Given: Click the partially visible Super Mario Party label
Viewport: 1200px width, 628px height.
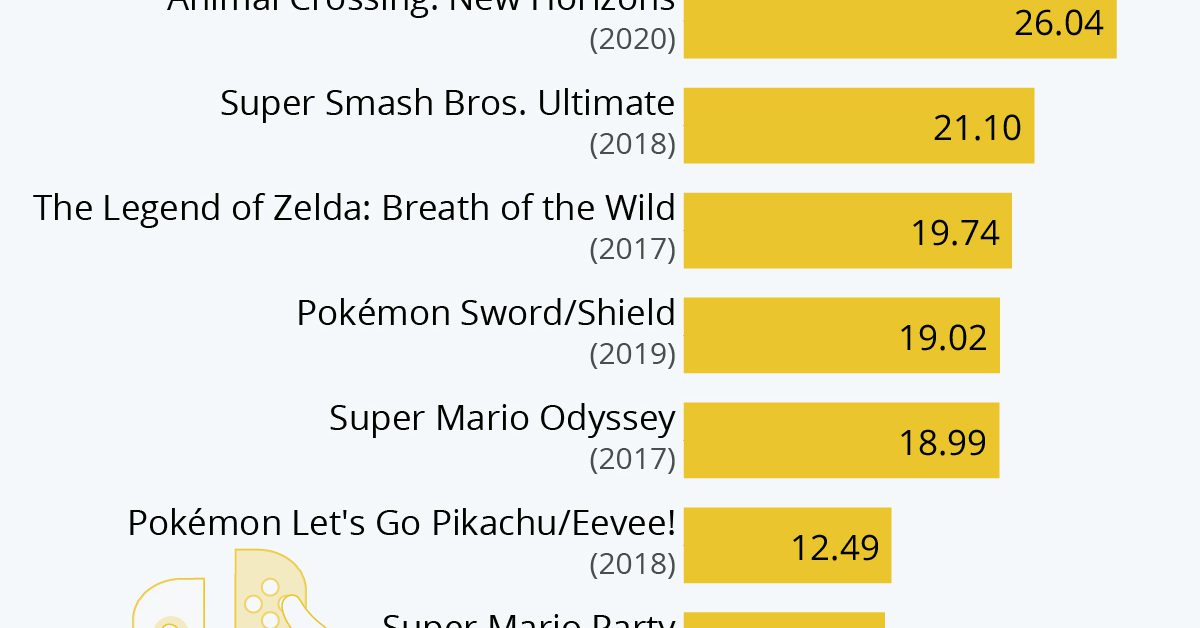Looking at the screenshot, I should pyautogui.click(x=529, y=620).
